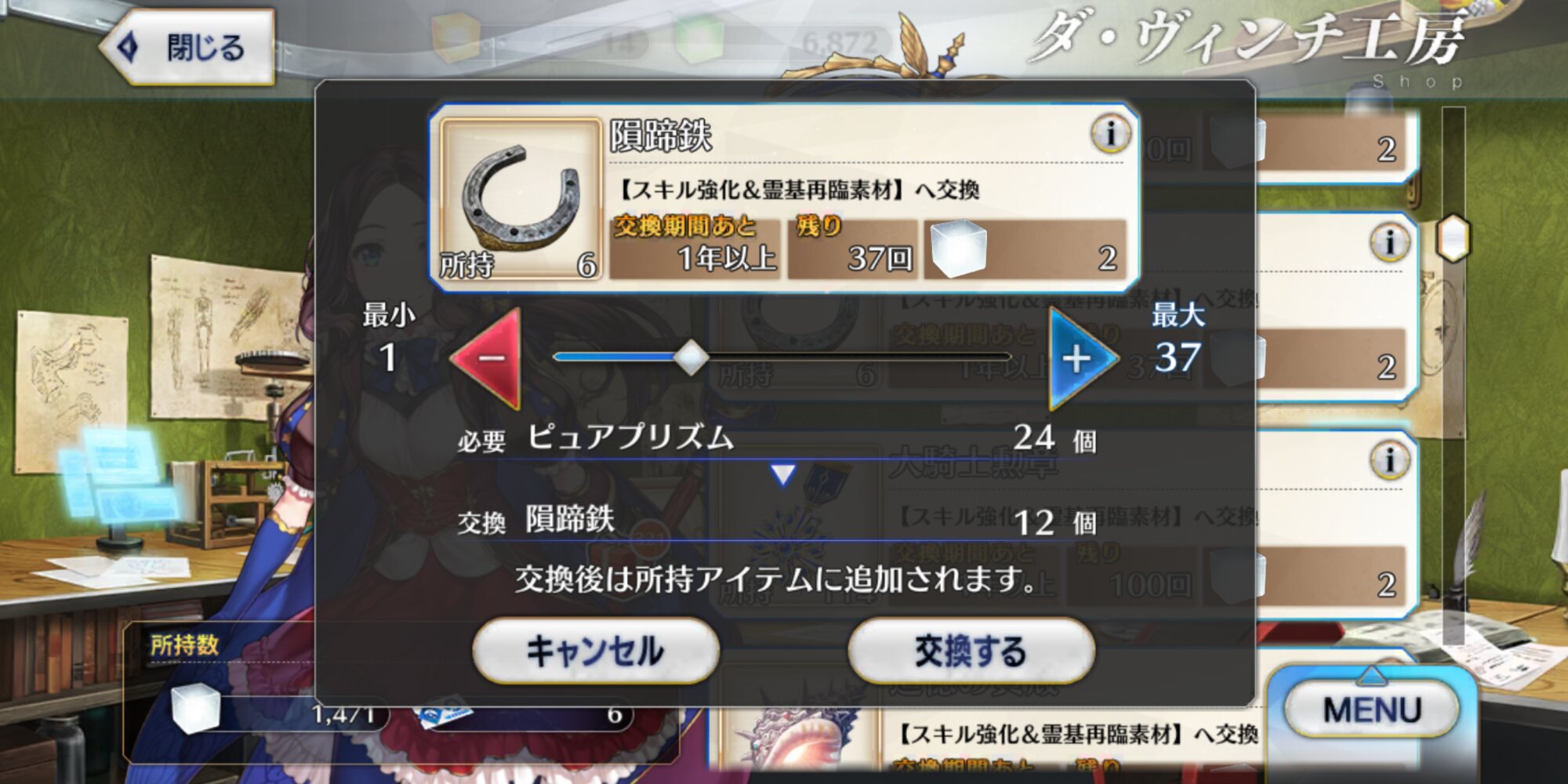Decrease exchange quantity with the red minus arrow
Image resolution: width=1568 pixels, height=784 pixels.
488,358
